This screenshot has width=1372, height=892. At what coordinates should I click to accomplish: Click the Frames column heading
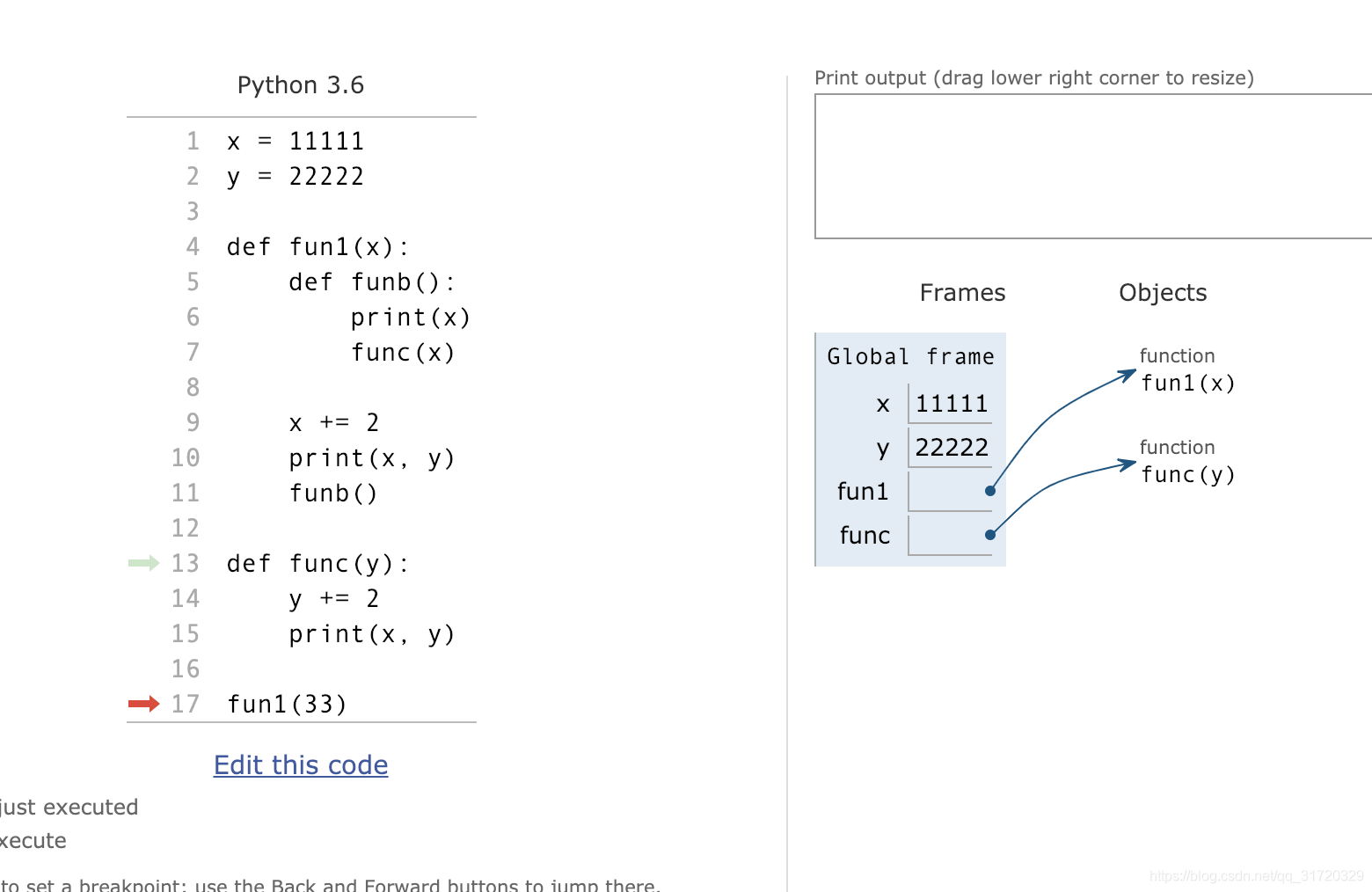[x=962, y=292]
